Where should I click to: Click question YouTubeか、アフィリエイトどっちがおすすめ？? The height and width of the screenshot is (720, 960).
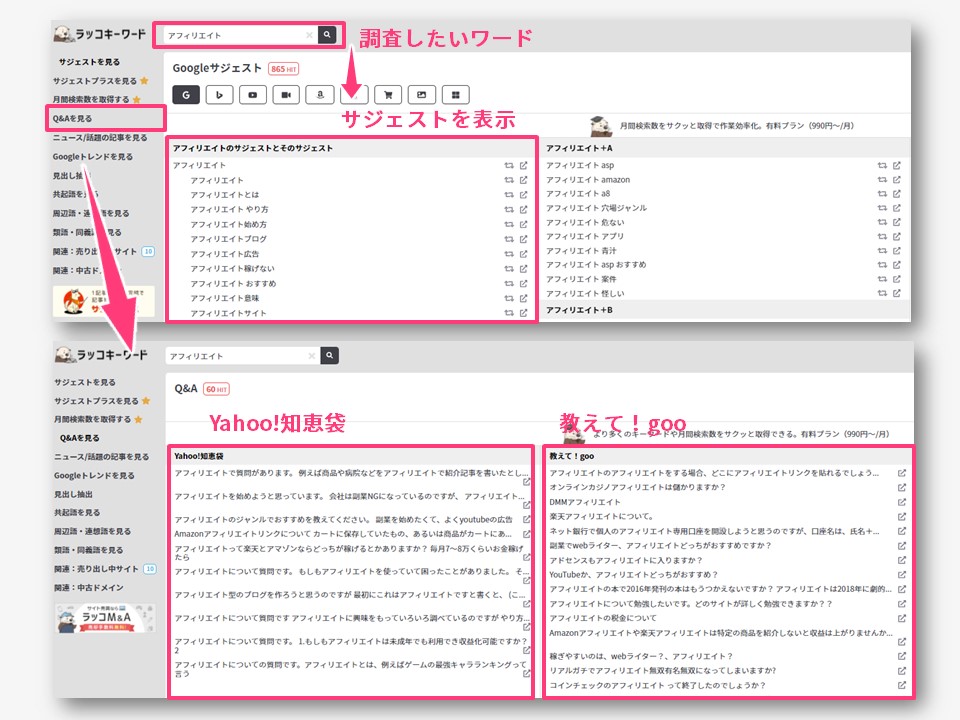633,575
